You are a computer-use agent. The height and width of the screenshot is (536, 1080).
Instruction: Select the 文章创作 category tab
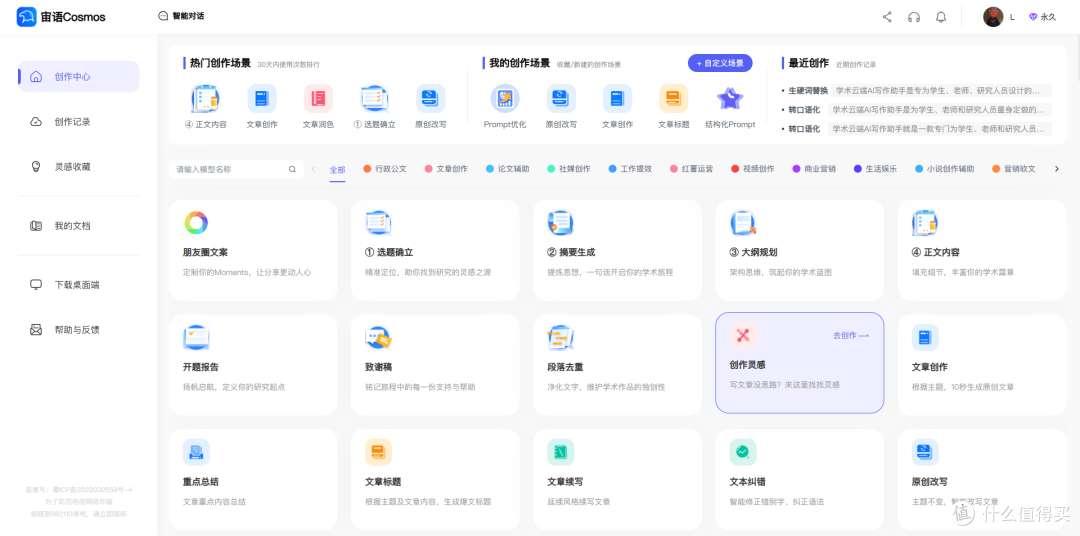coord(446,169)
